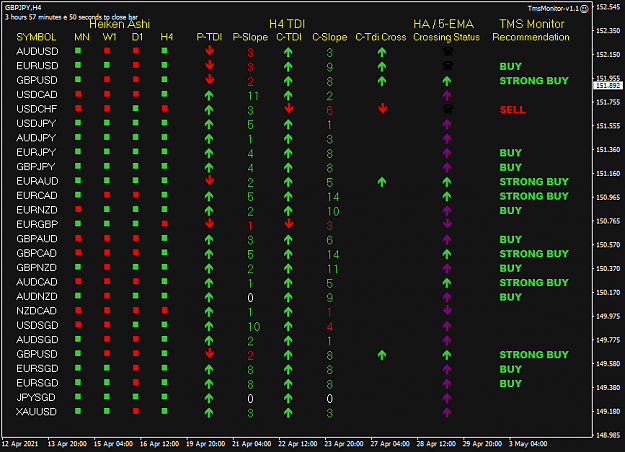Click the red H4 square for USDCHF
The image size is (625, 452).
[165, 108]
